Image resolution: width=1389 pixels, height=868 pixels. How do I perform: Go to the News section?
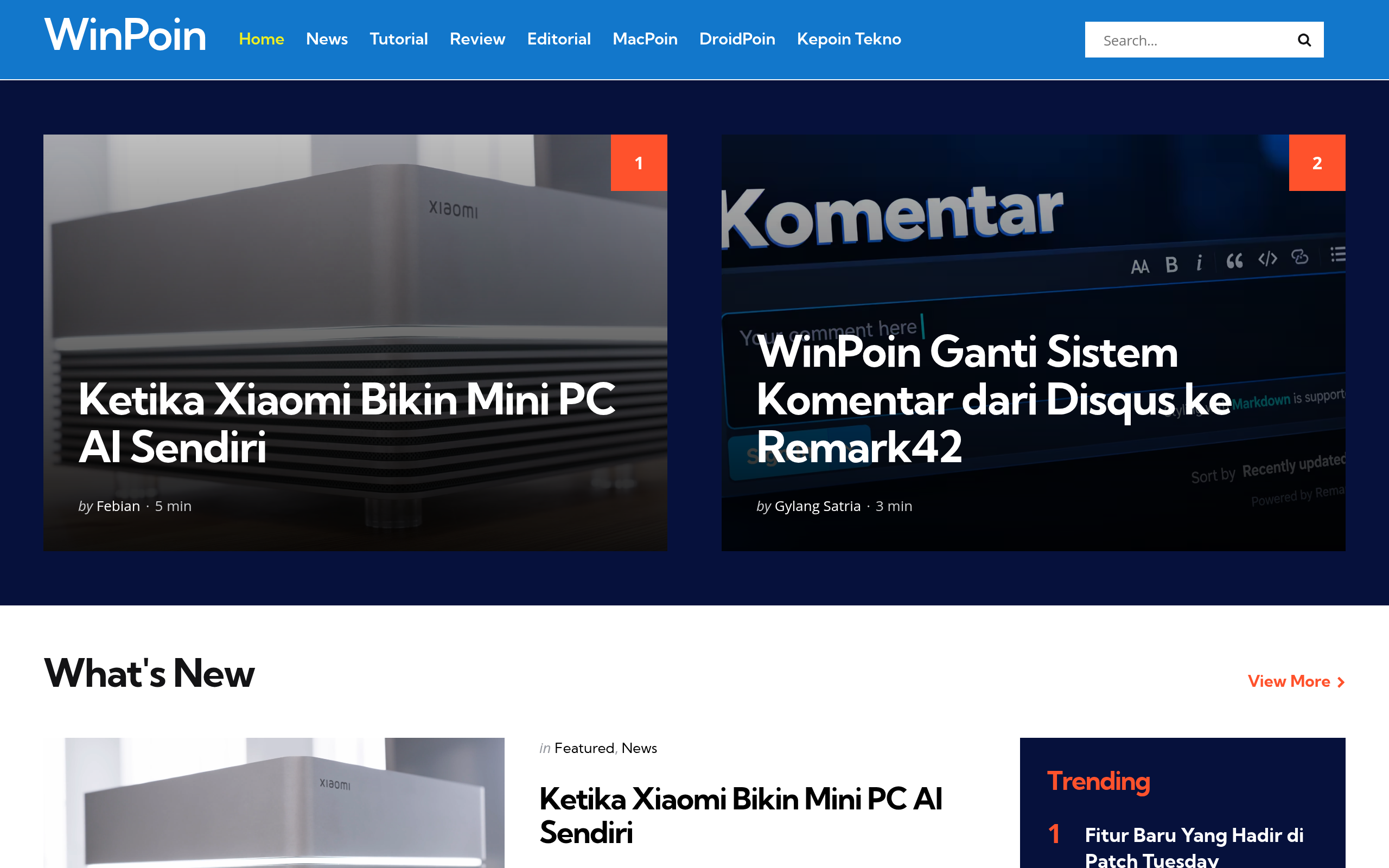[x=327, y=39]
